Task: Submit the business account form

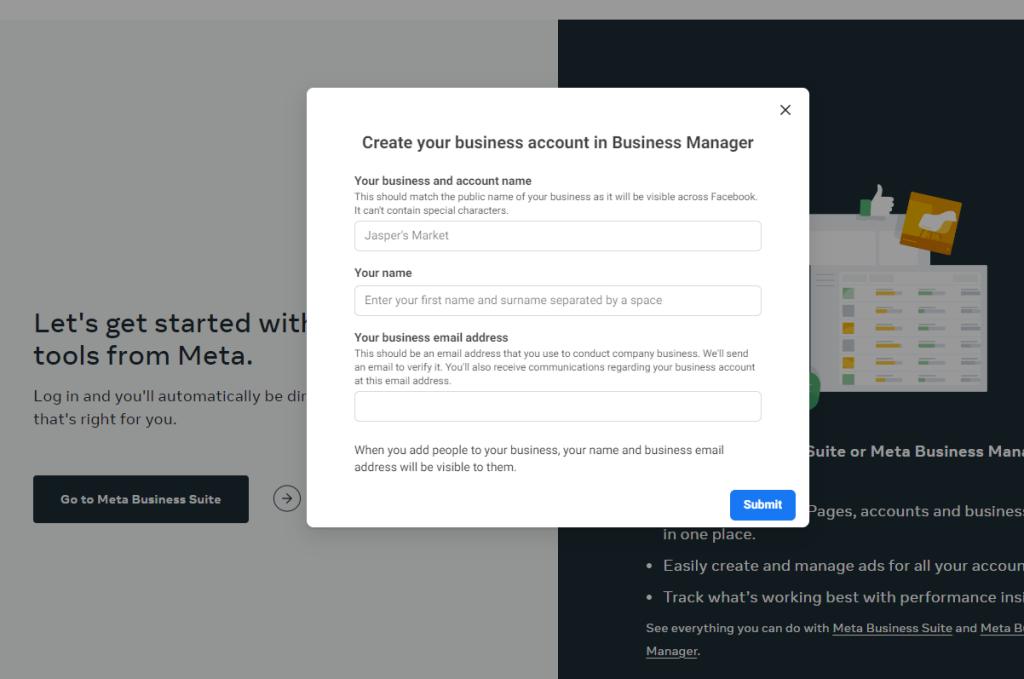Action: [762, 505]
